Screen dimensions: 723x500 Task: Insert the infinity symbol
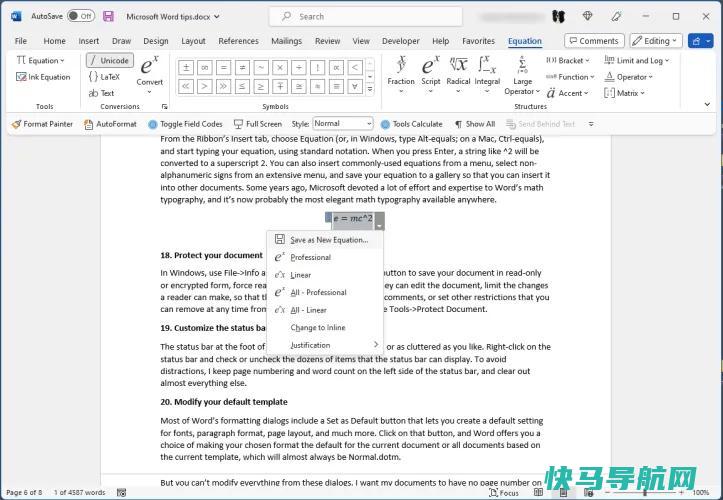click(x=205, y=68)
